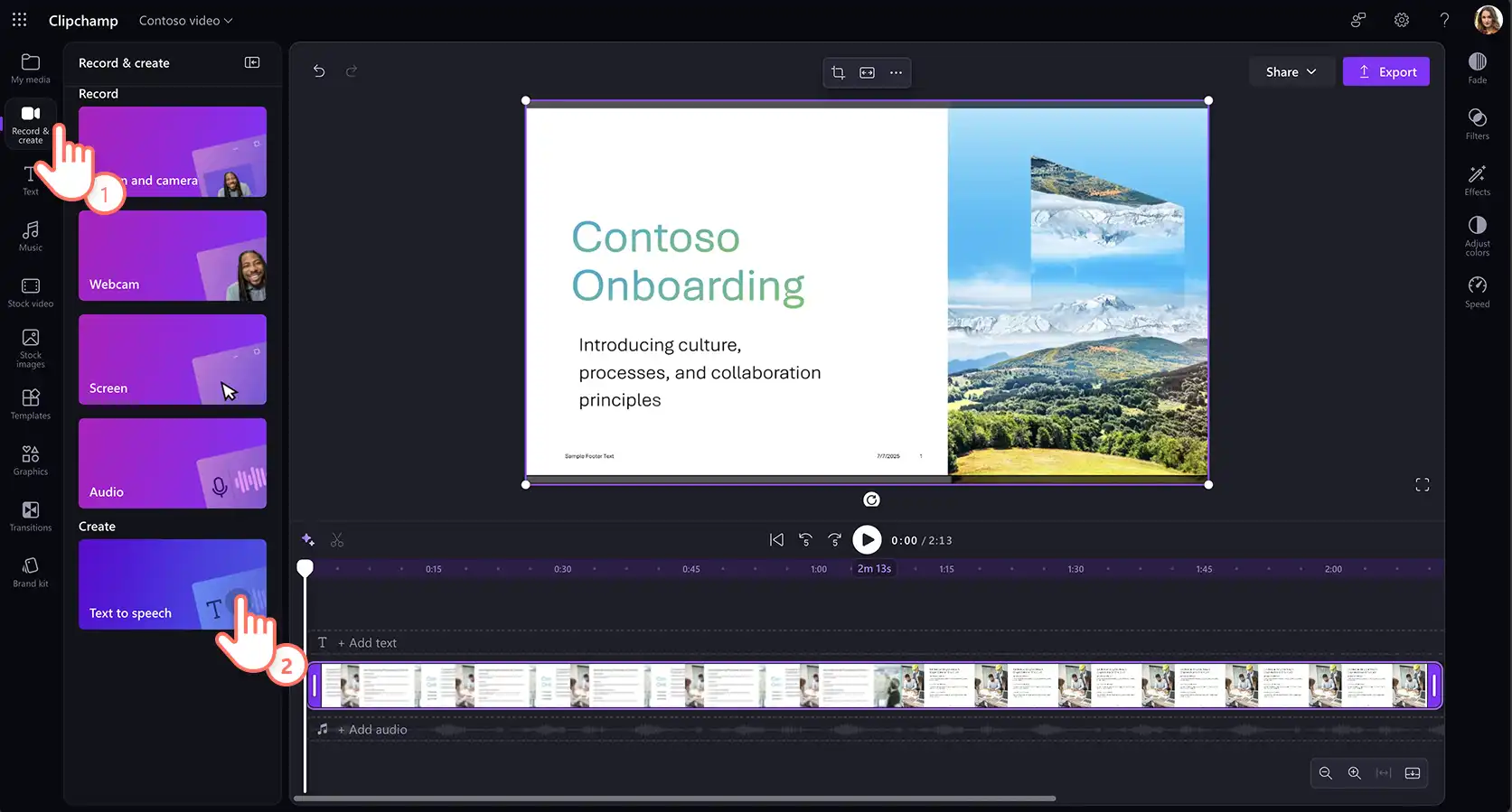
Task: Skip forward five seconds
Action: (834, 540)
